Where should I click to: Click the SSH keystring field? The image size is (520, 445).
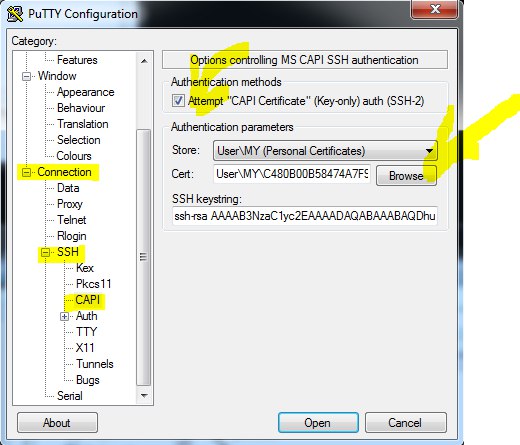tap(305, 216)
